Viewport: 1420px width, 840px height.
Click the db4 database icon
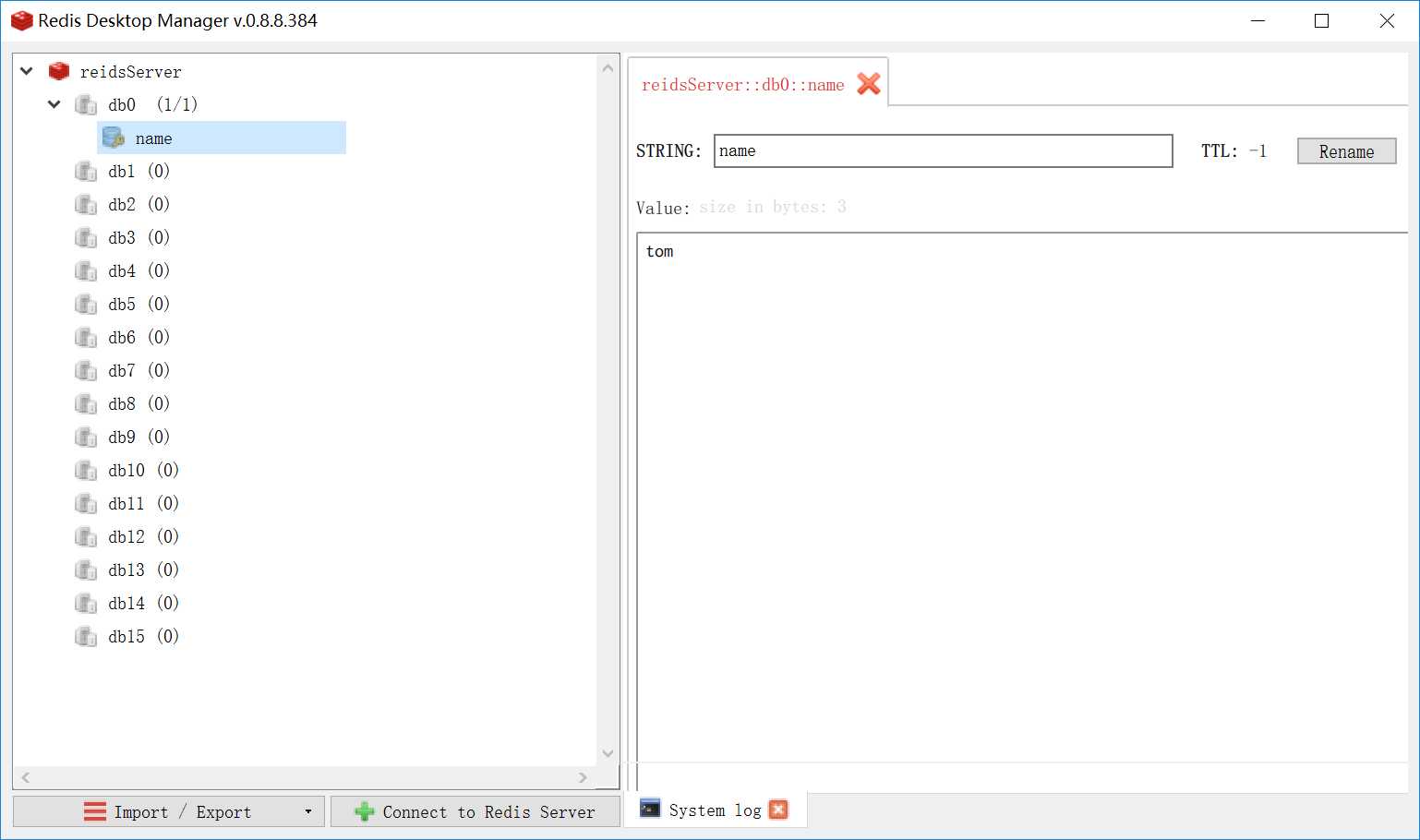(x=86, y=270)
